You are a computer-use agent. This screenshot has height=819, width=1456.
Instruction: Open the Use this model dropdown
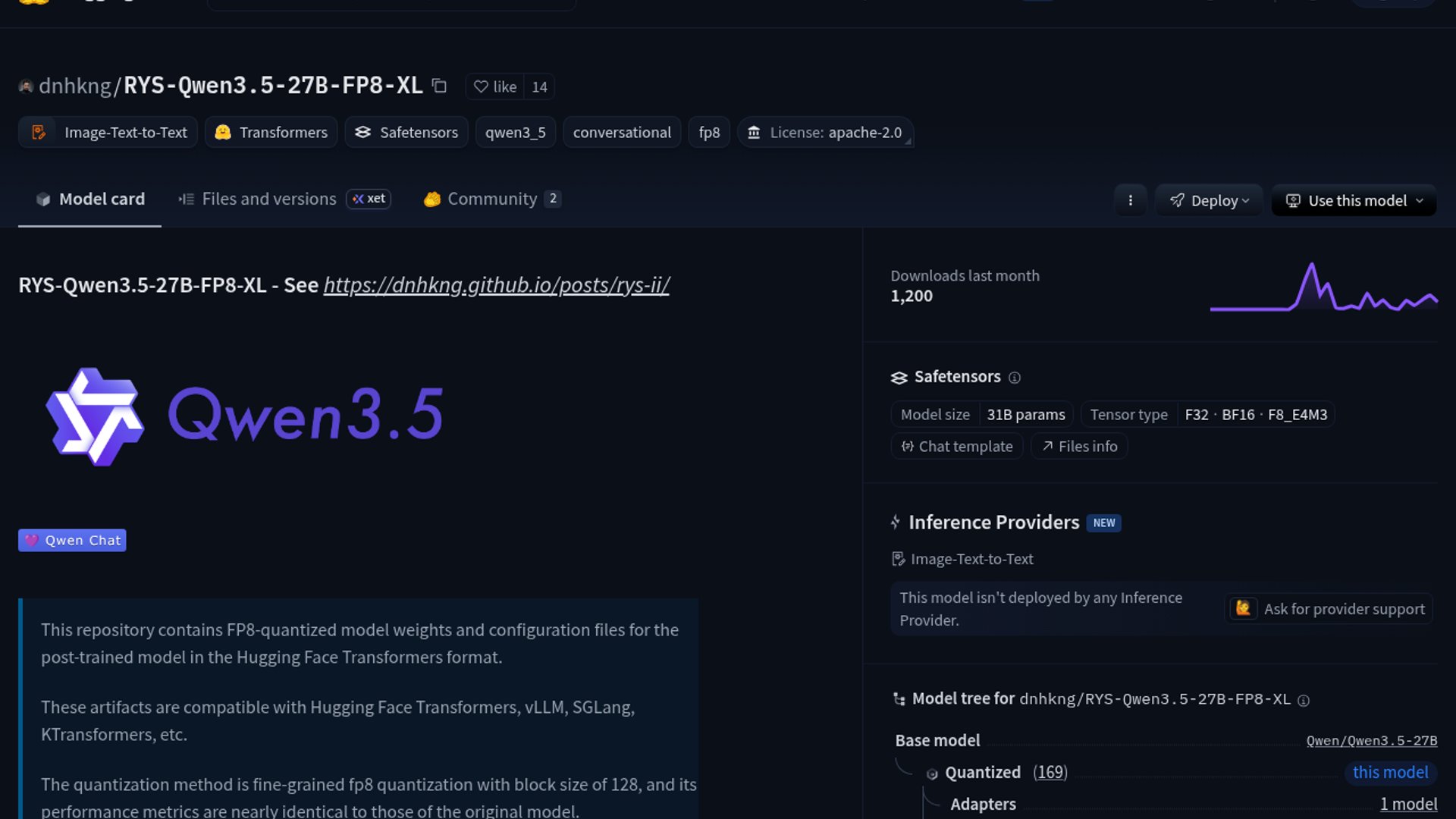coord(1354,200)
